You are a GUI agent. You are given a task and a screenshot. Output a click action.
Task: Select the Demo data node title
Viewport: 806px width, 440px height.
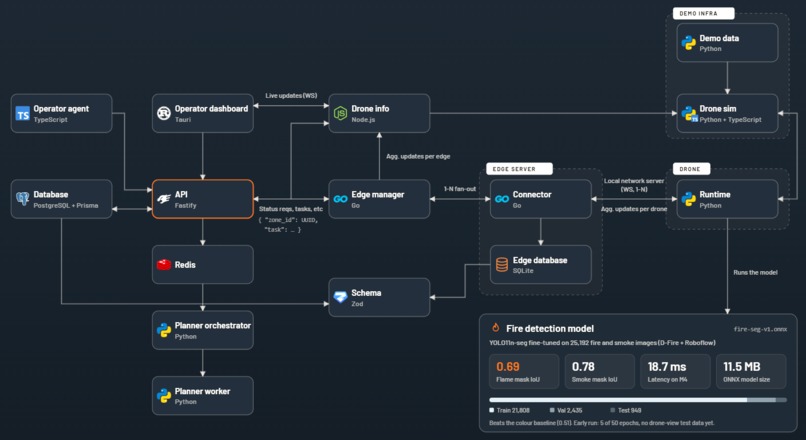(x=719, y=39)
